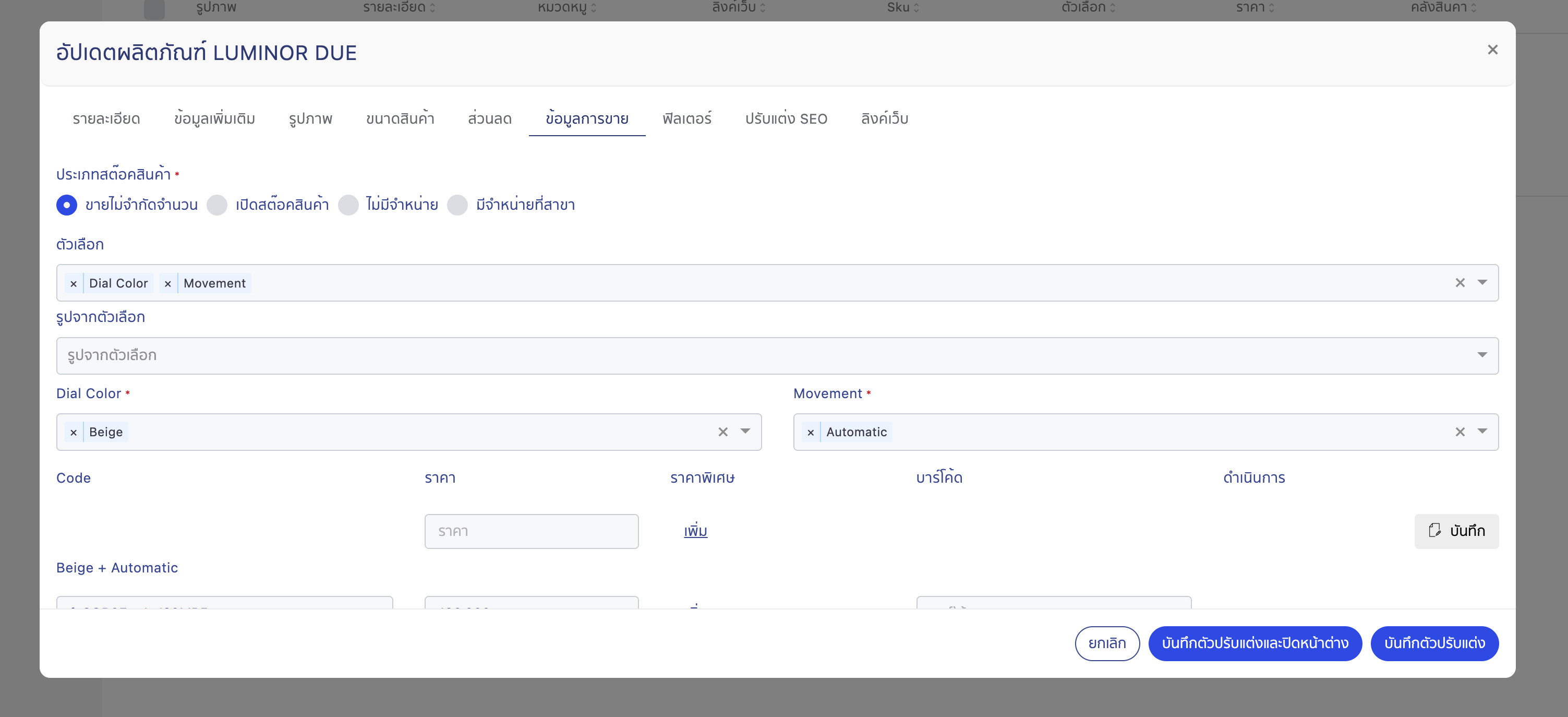Click the Beige + Automatic variant label
The height and width of the screenshot is (717, 1568).
[x=117, y=568]
